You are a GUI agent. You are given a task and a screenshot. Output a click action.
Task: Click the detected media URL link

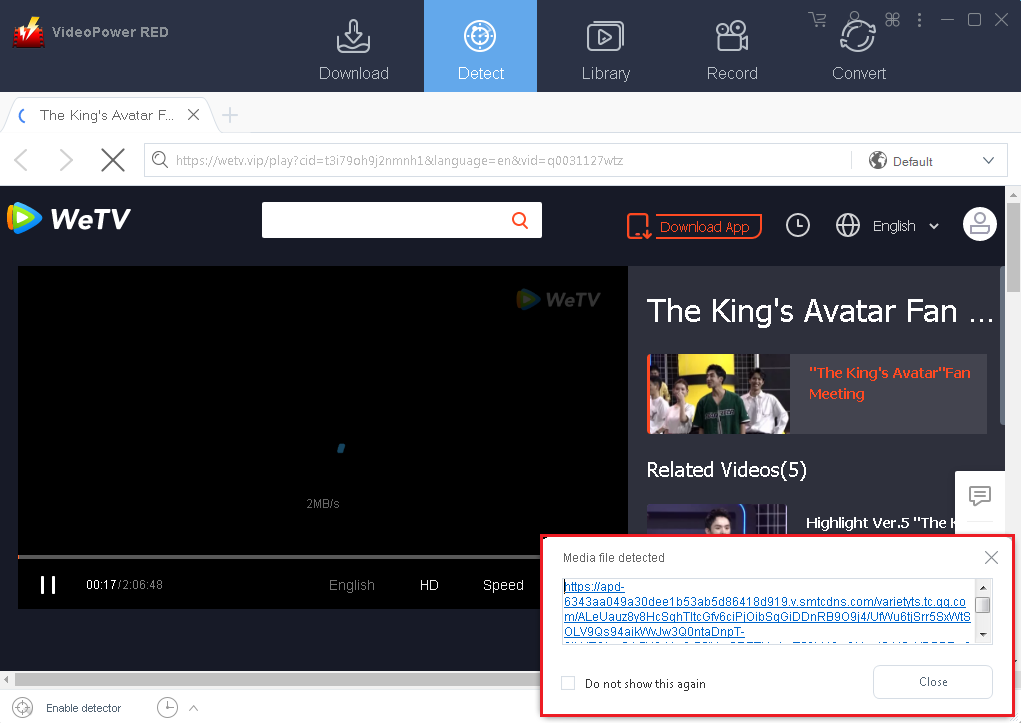pyautogui.click(x=767, y=610)
